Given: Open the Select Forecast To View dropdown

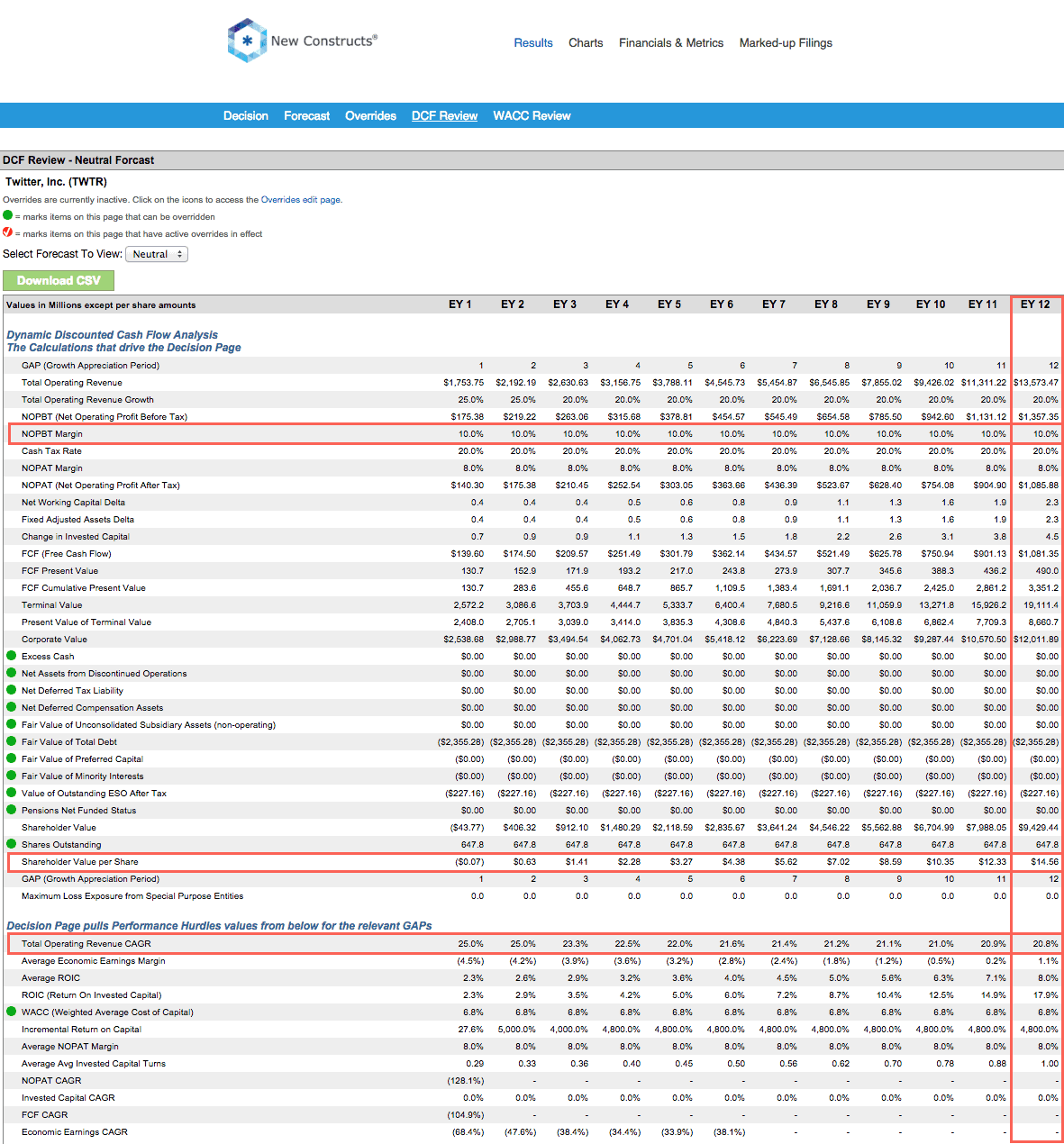Looking at the screenshot, I should tap(157, 254).
